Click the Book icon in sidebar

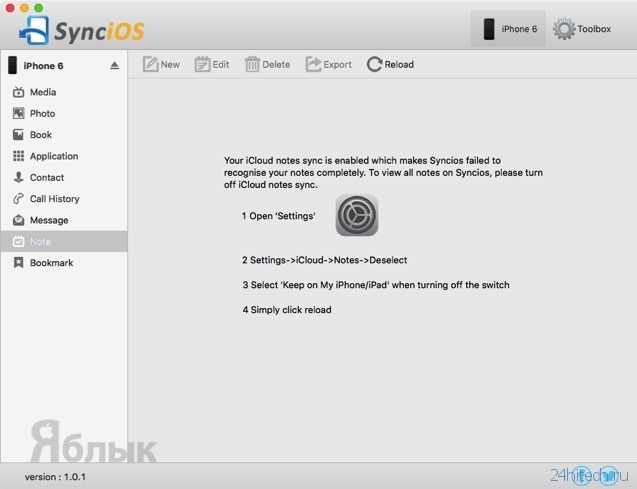[x=18, y=135]
